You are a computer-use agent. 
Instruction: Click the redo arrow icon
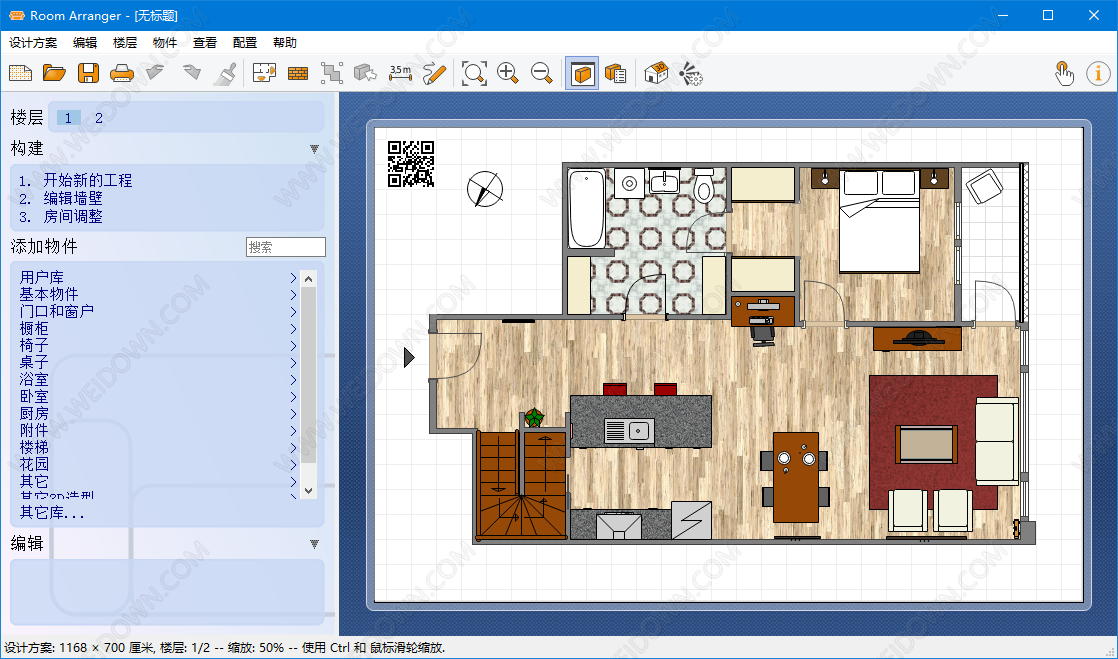pos(190,73)
